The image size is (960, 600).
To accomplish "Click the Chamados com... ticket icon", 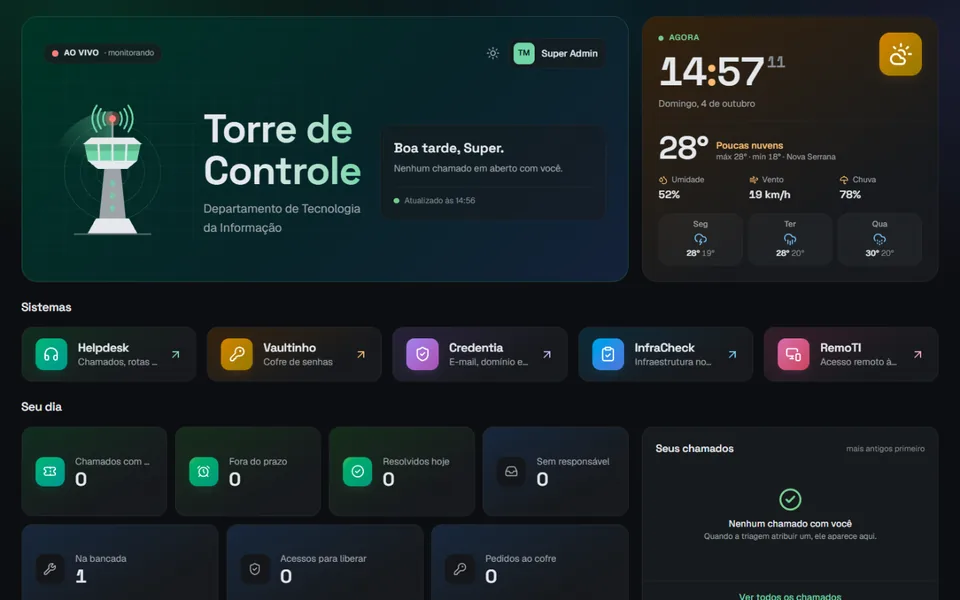I will [50, 471].
